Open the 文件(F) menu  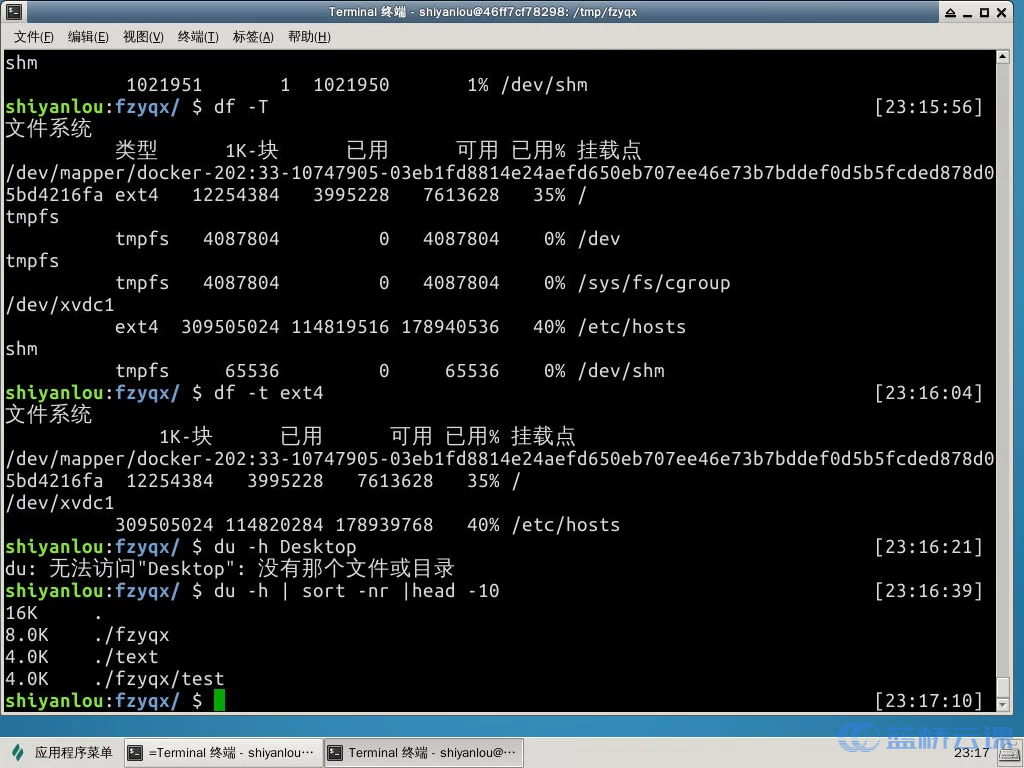click(x=32, y=37)
